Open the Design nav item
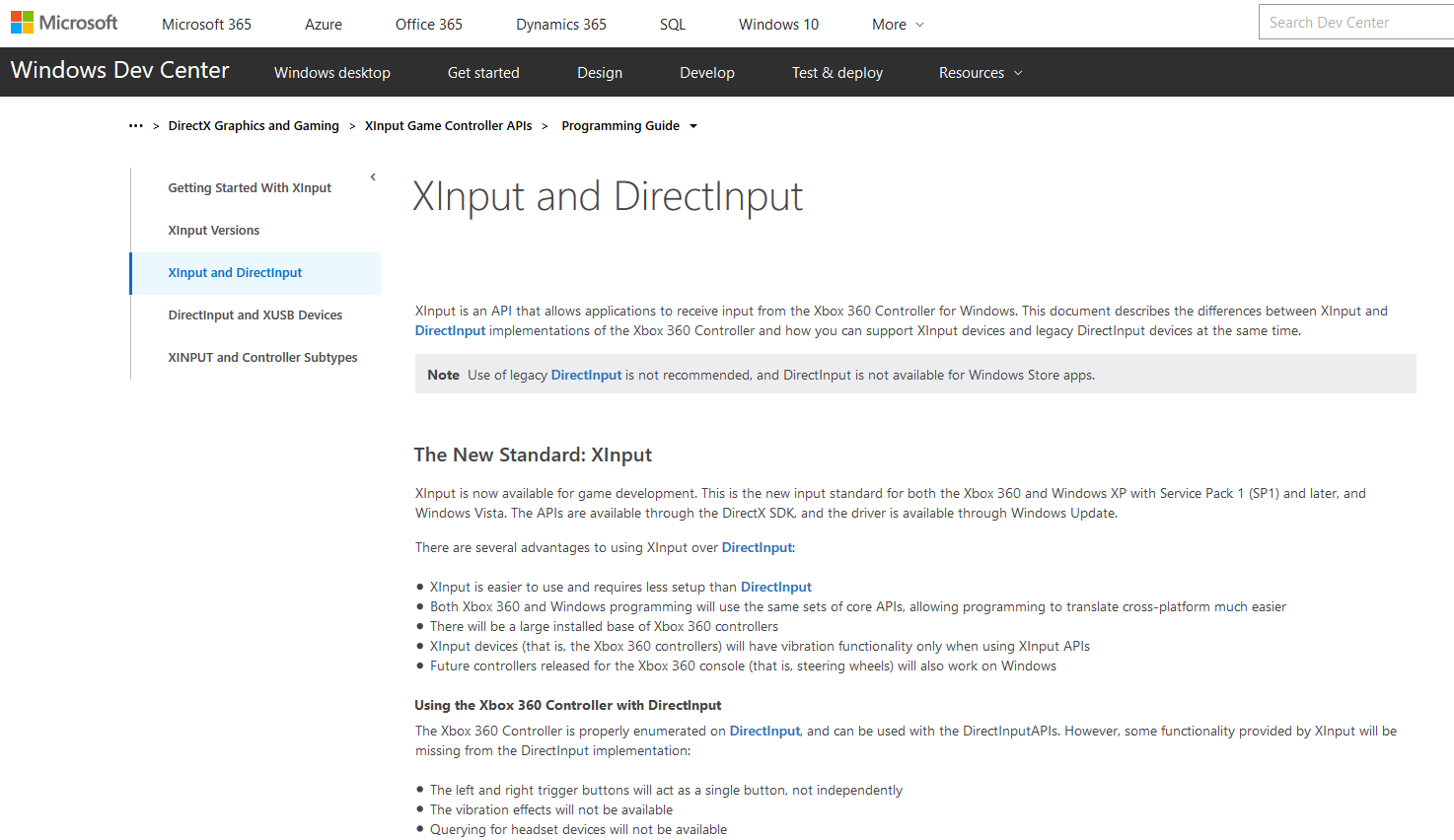The height and width of the screenshot is (840, 1454). point(600,73)
